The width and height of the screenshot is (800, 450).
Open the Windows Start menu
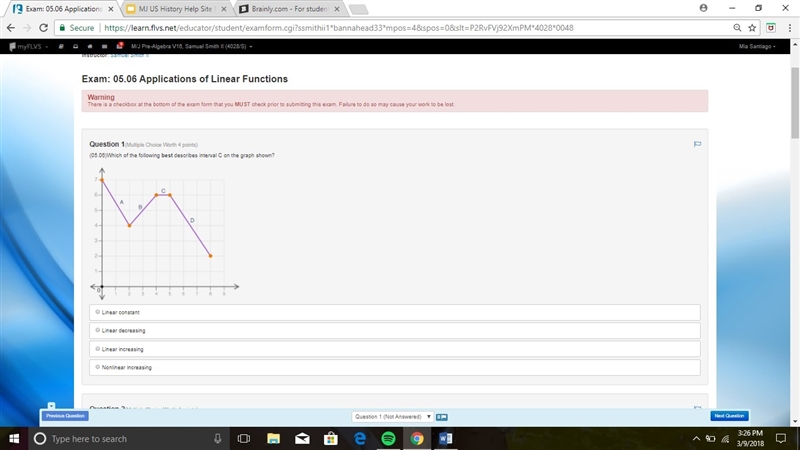click(x=14, y=439)
